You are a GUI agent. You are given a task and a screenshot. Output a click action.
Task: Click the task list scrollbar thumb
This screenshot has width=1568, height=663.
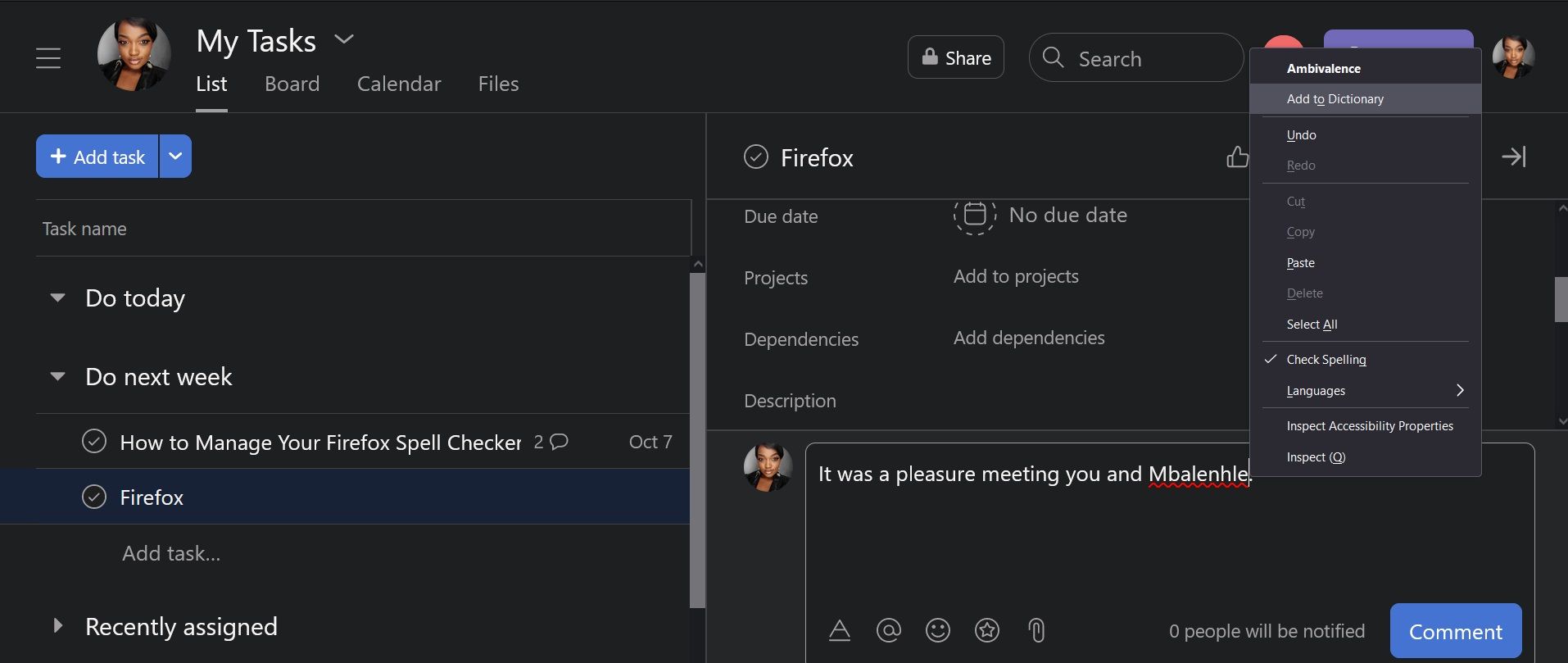coord(698,440)
